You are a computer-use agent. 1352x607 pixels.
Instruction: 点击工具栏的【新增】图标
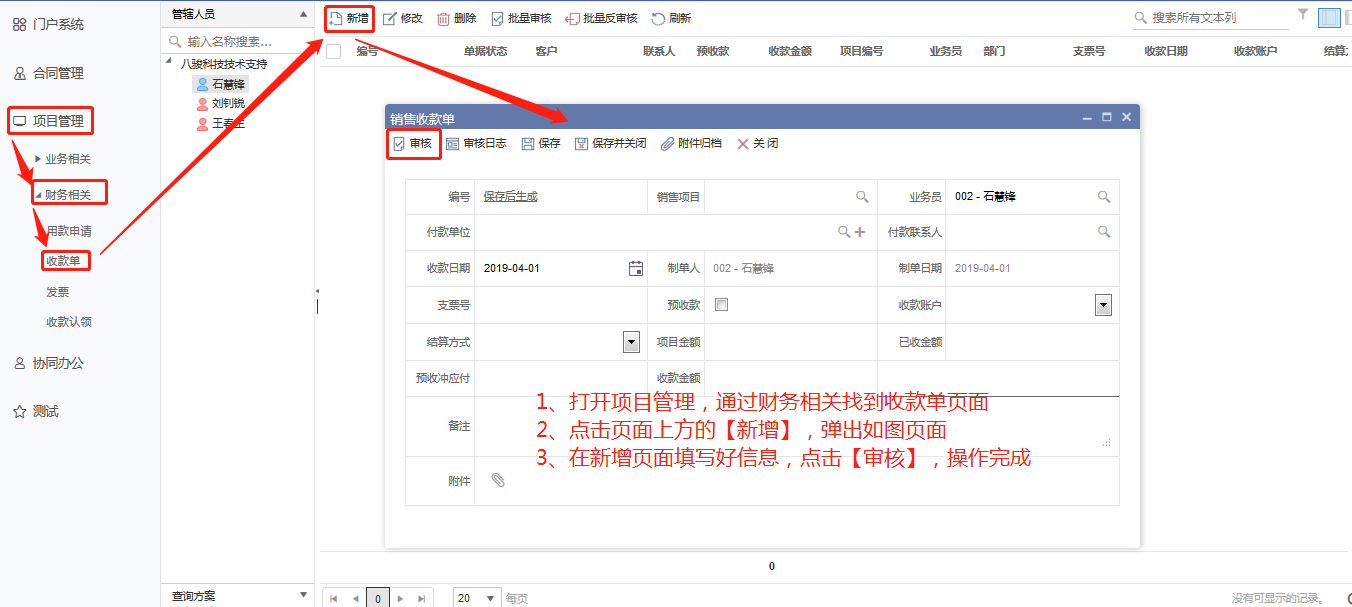(348, 17)
